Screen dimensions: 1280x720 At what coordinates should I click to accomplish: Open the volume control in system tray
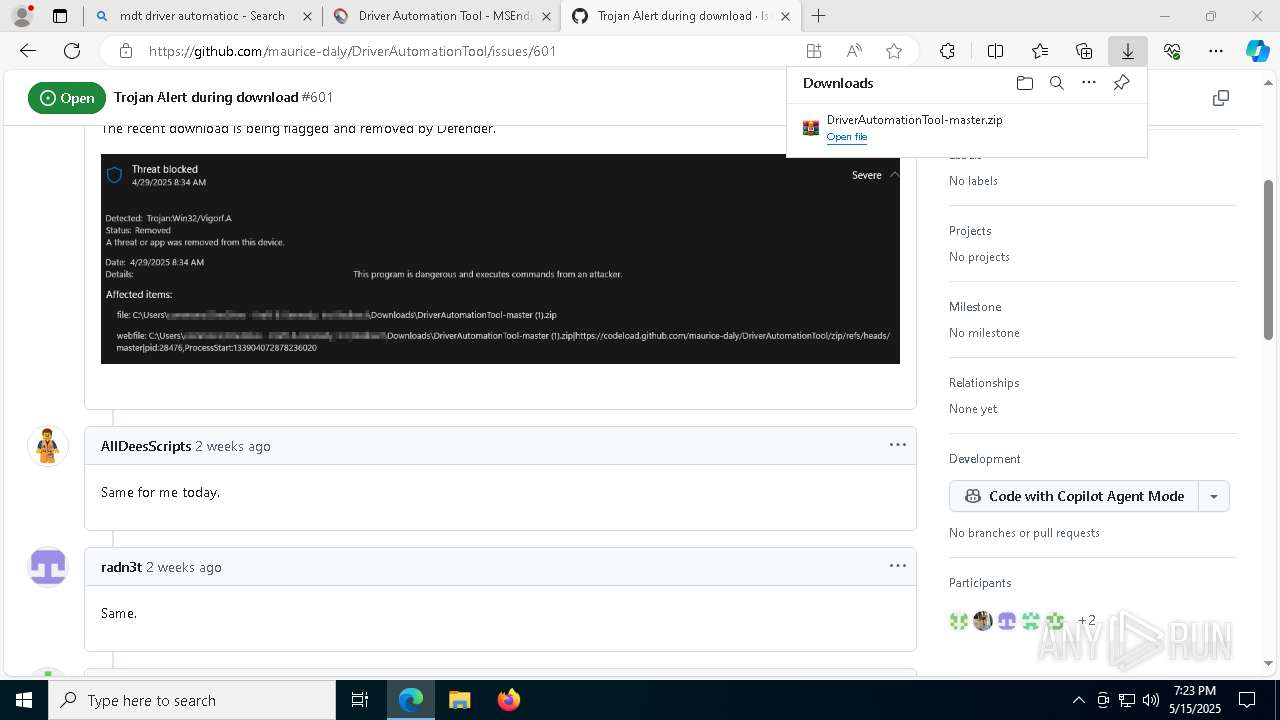coord(1151,700)
